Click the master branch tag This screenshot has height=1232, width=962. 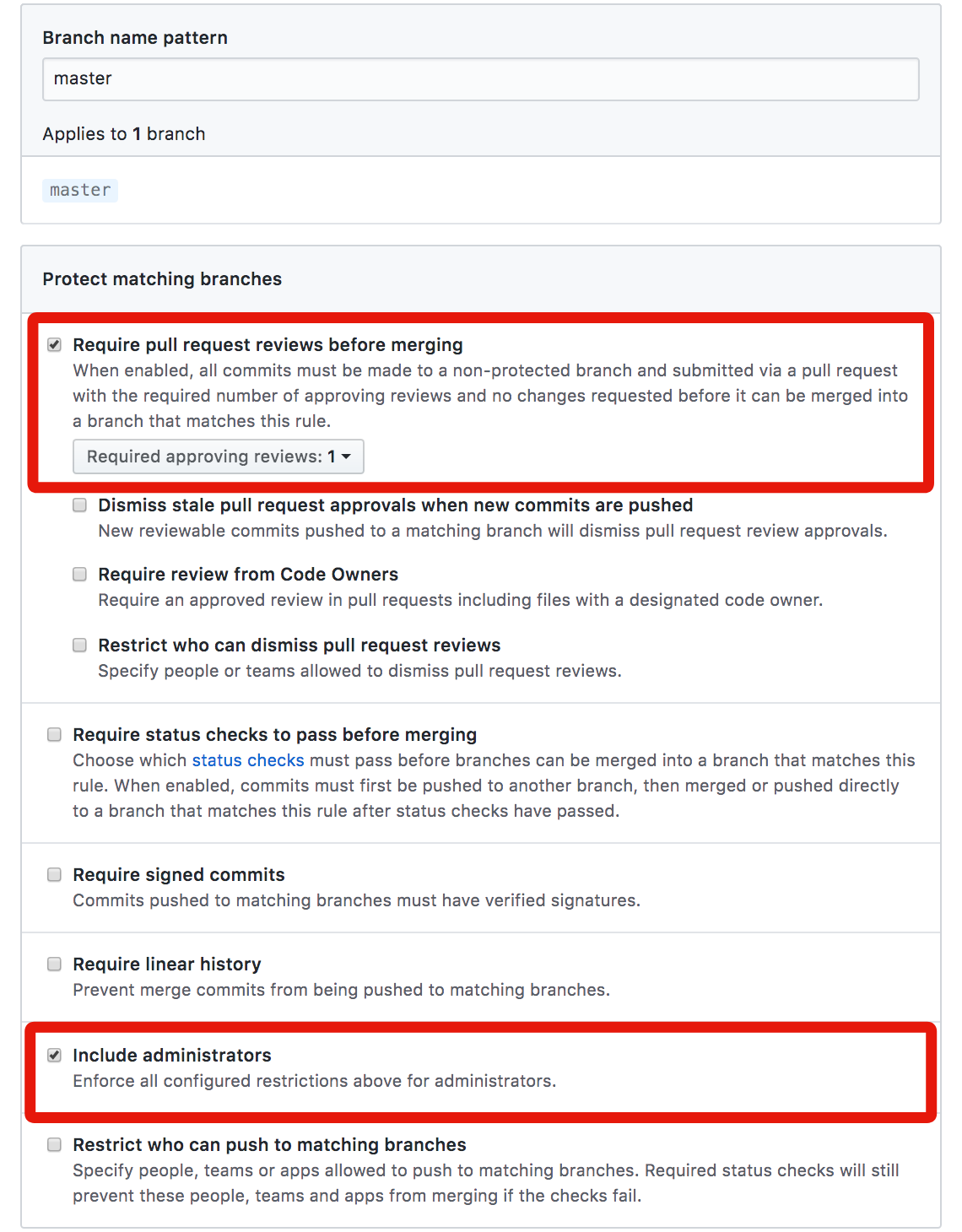tap(80, 191)
